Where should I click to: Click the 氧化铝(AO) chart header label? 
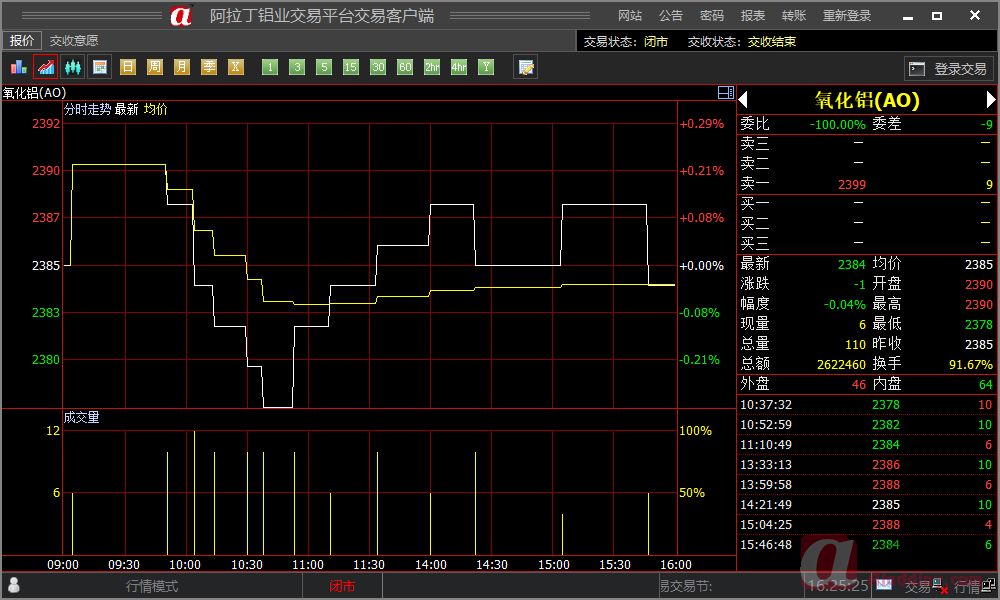(34, 92)
